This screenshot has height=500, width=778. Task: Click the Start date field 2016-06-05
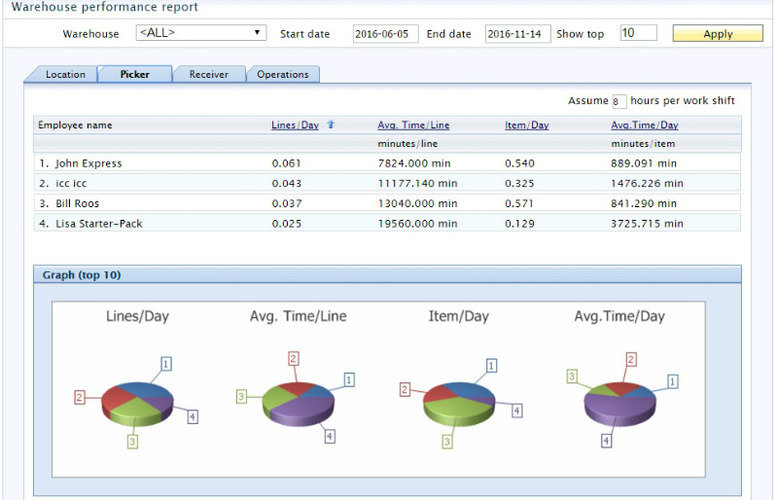pyautogui.click(x=385, y=34)
